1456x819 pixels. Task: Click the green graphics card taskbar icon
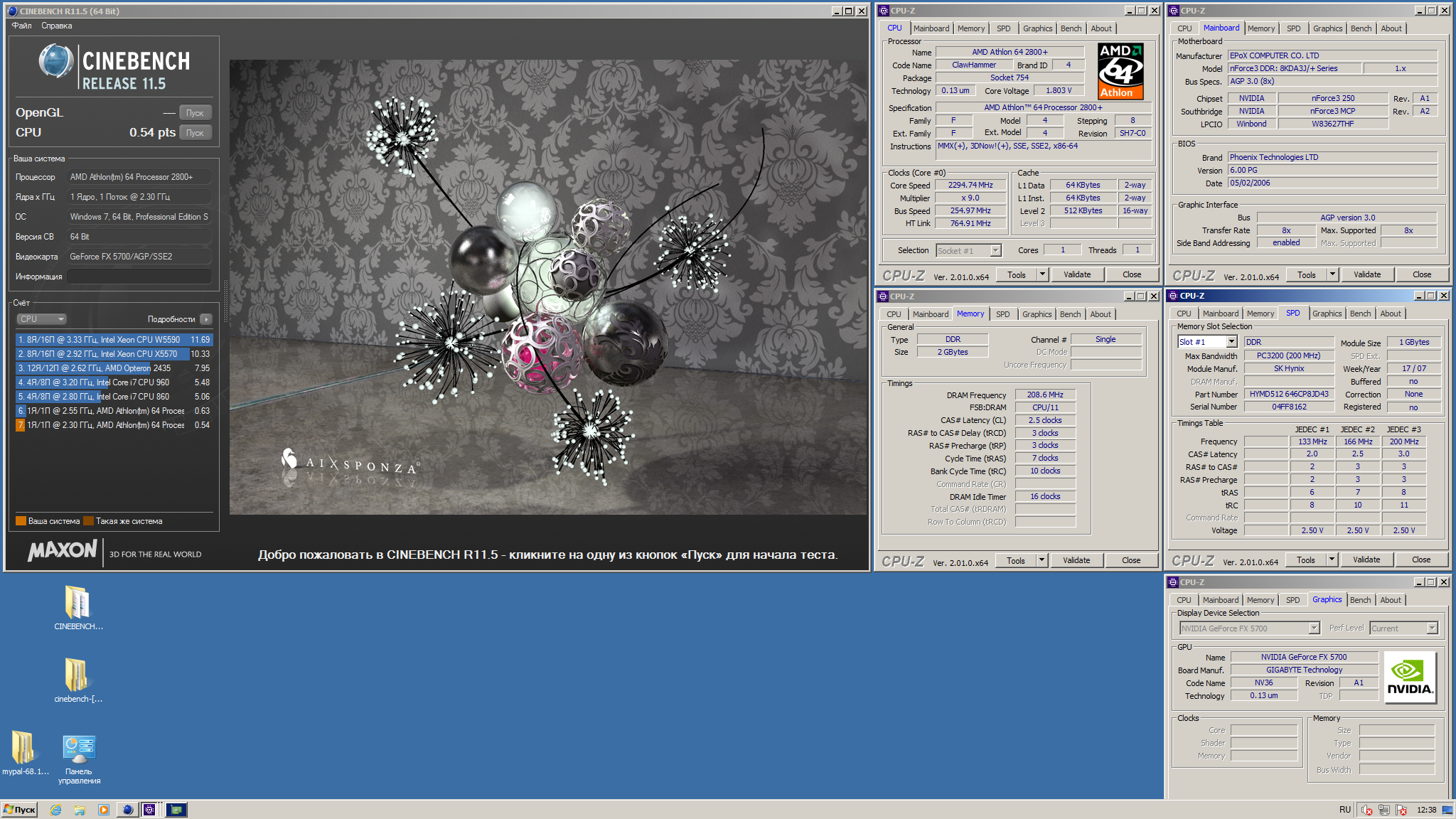click(x=176, y=809)
